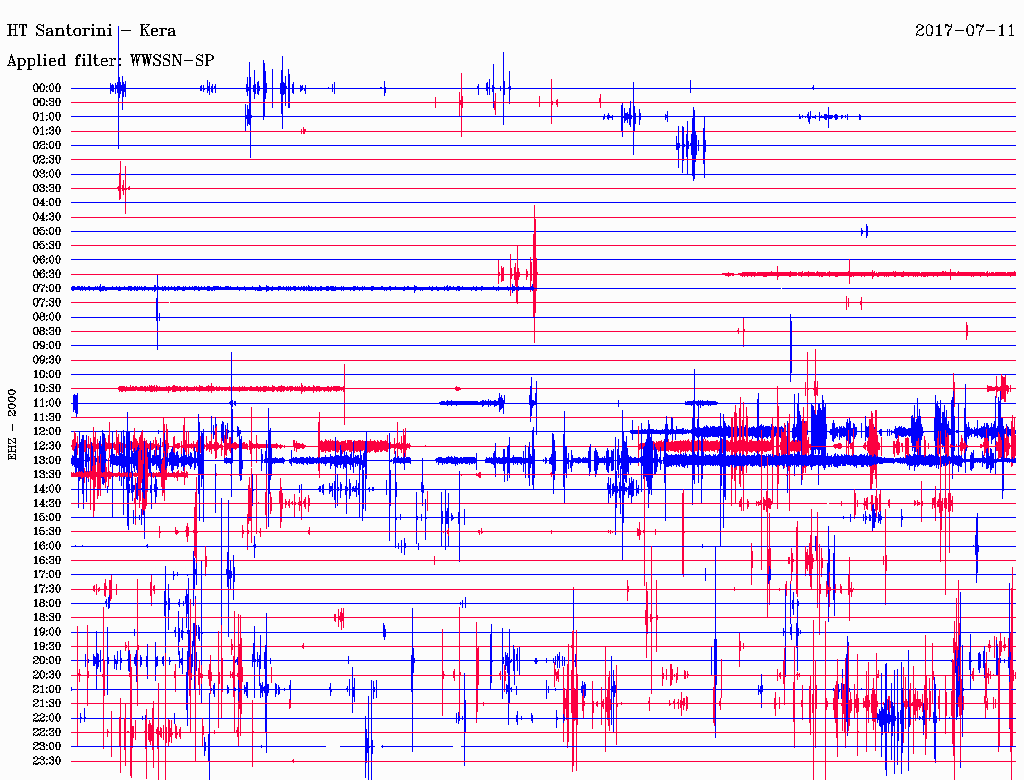The image size is (1024, 780).
Task: Select the 19:00 time row label
Action: 47,632
